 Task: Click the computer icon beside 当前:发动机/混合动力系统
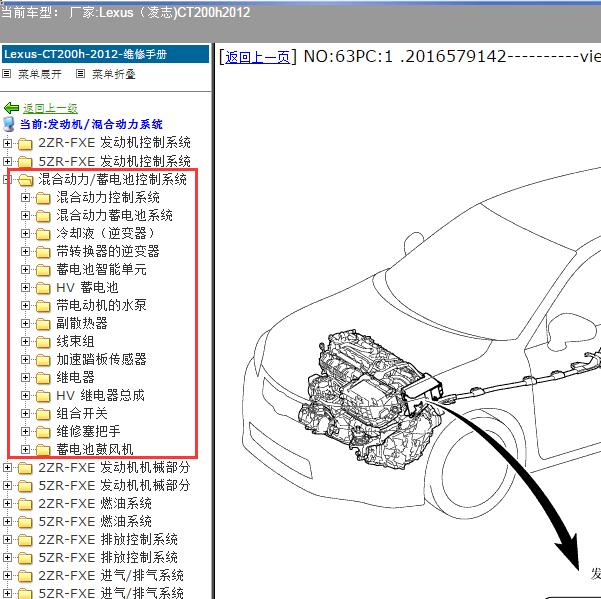pos(9,125)
